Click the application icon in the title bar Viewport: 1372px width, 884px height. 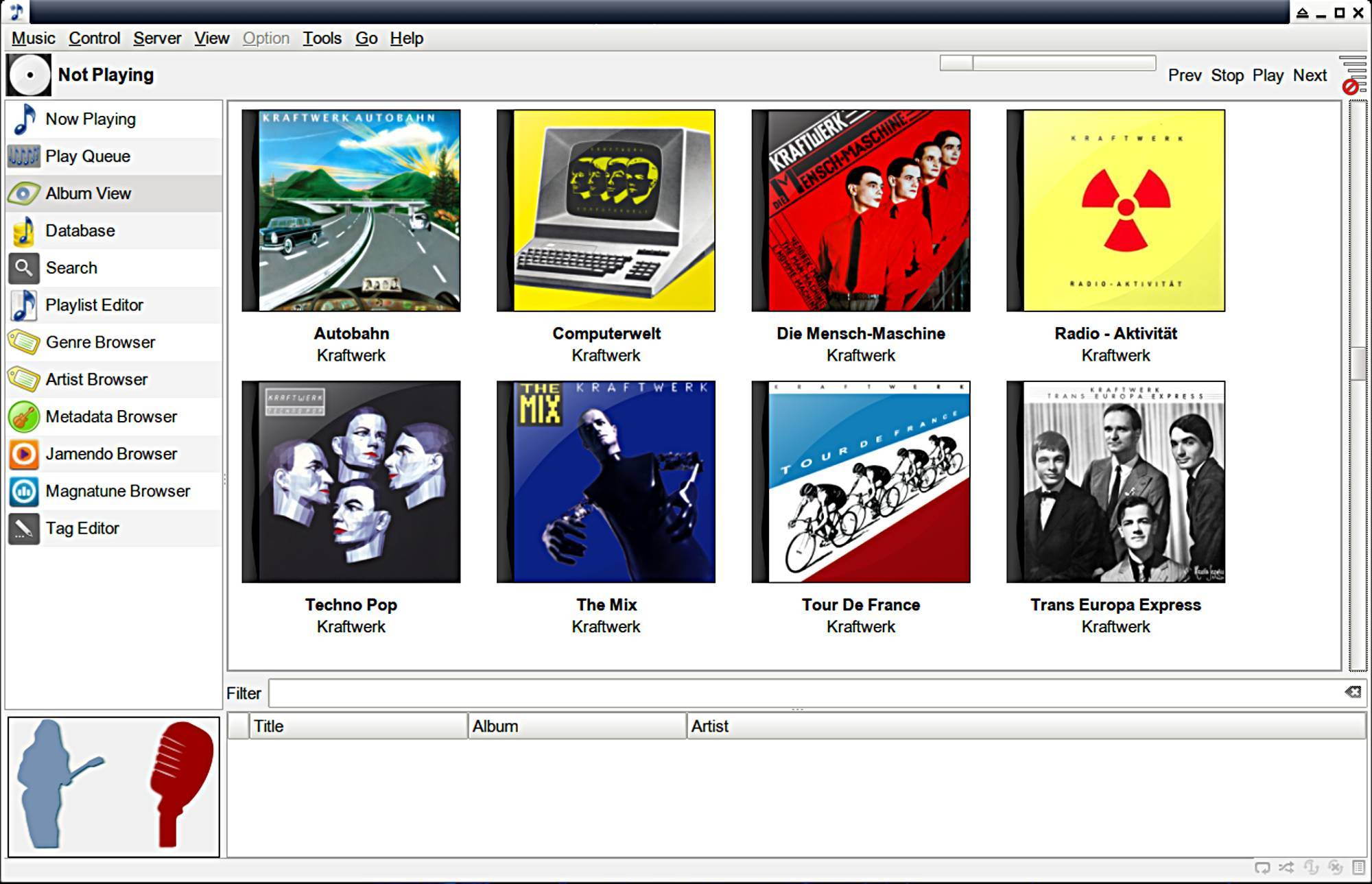coord(15,12)
